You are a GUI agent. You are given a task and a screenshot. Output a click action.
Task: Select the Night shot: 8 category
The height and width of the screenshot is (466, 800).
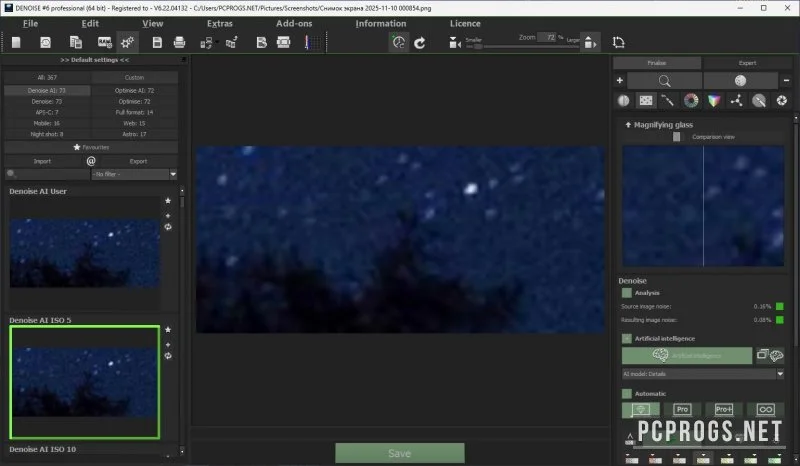[47, 134]
